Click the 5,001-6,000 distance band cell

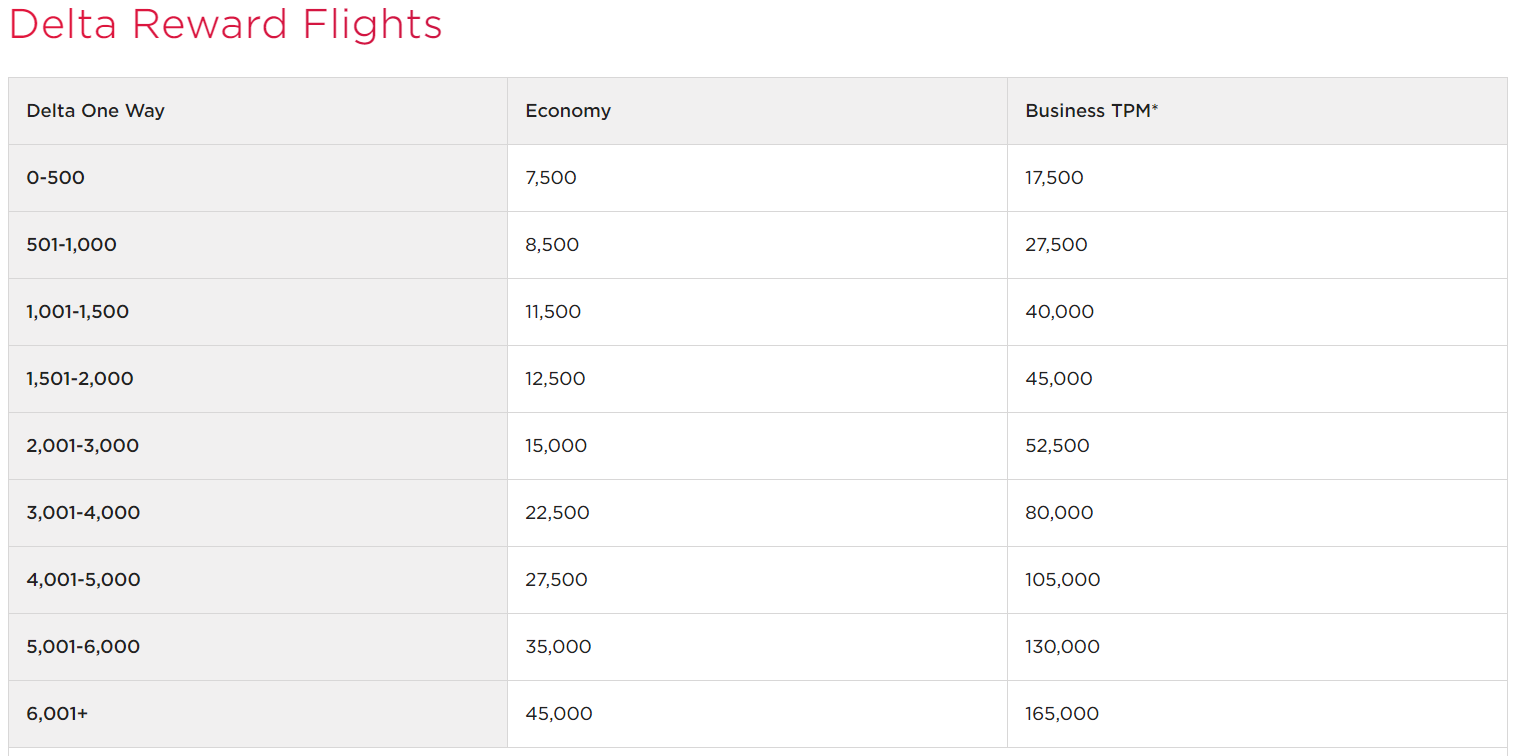point(258,647)
